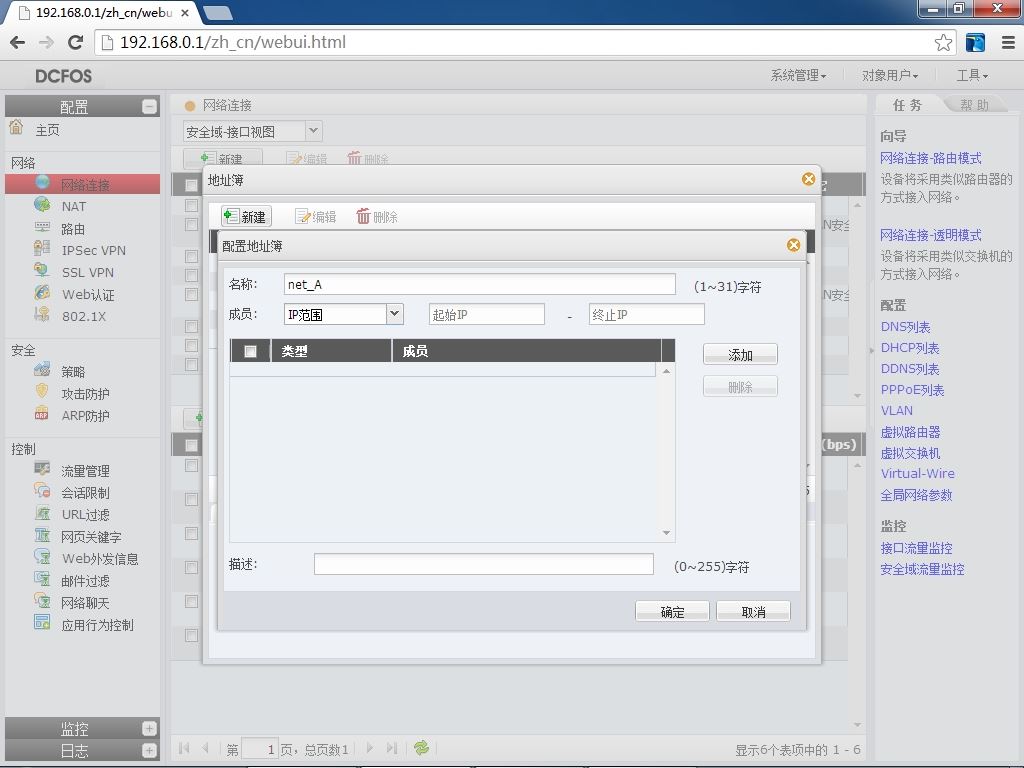Click the 攻击防护 shield icon

tap(42, 392)
